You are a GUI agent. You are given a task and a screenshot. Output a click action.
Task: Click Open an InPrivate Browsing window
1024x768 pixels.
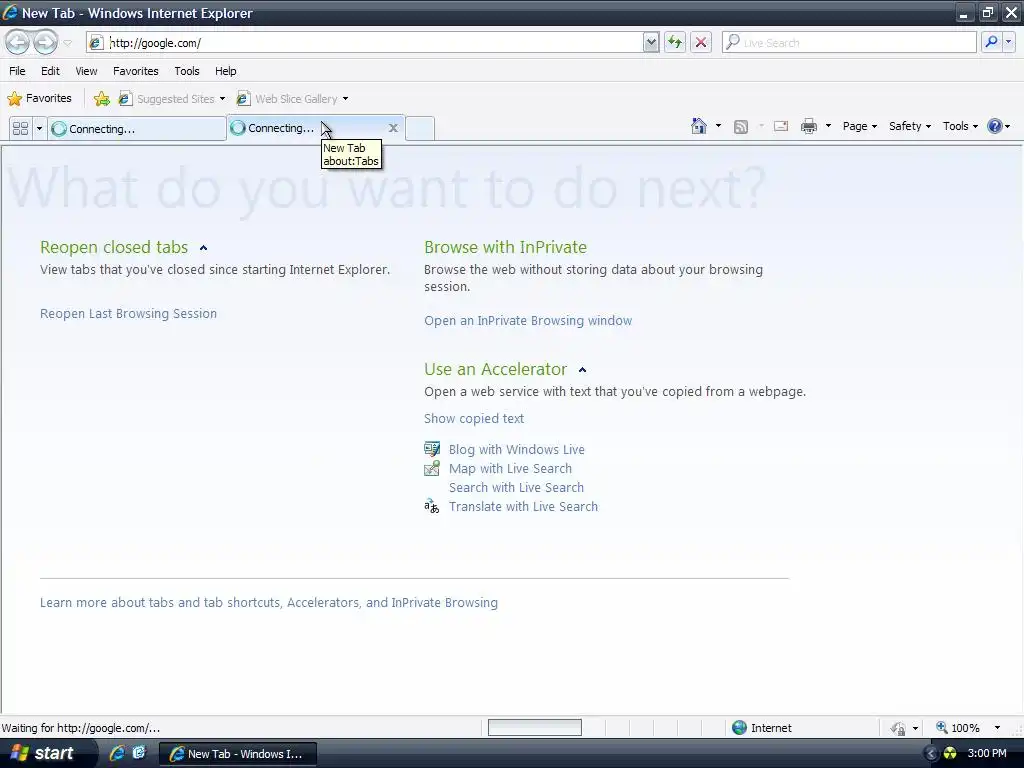click(528, 321)
